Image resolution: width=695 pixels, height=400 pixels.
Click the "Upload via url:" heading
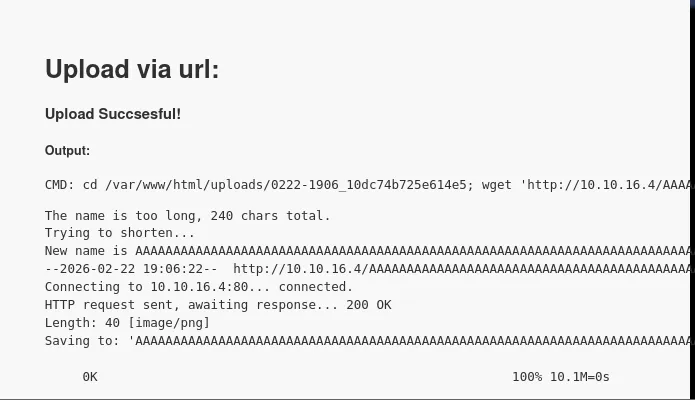click(131, 69)
